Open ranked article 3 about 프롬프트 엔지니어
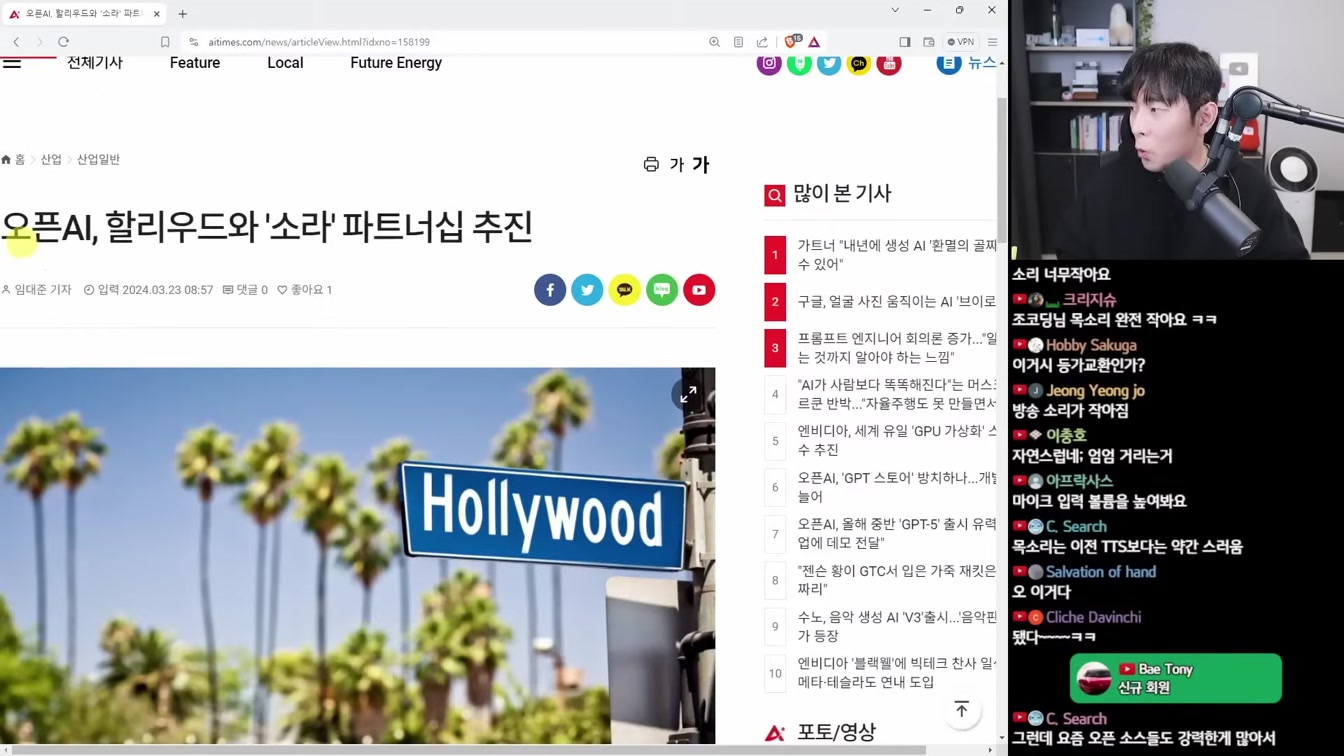The image size is (1344, 756). click(x=897, y=348)
